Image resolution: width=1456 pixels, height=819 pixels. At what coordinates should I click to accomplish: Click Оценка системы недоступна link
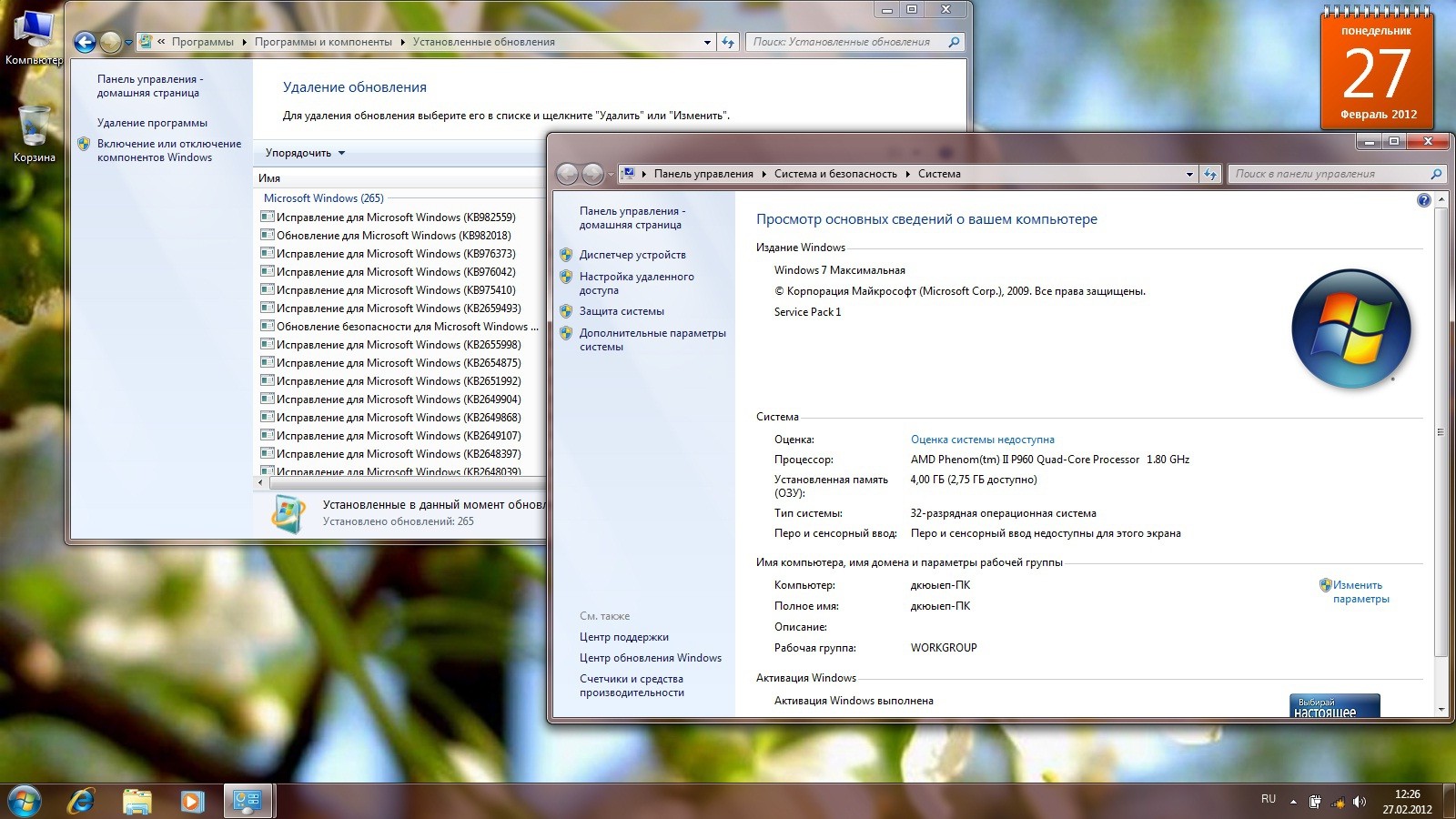(983, 440)
